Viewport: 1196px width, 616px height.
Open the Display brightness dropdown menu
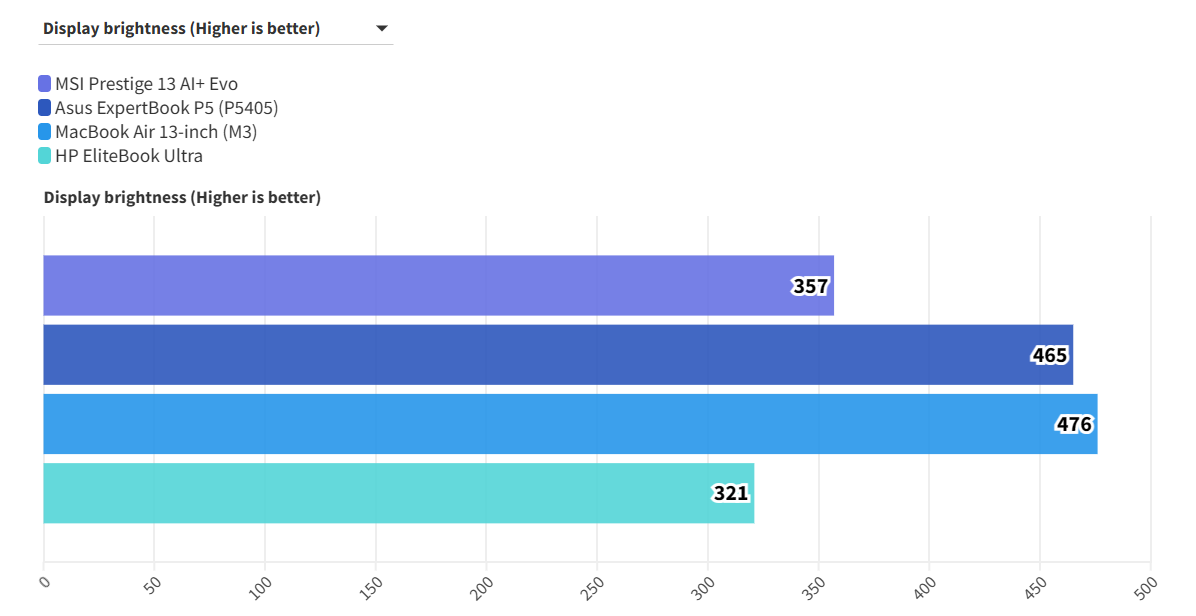click(x=215, y=28)
